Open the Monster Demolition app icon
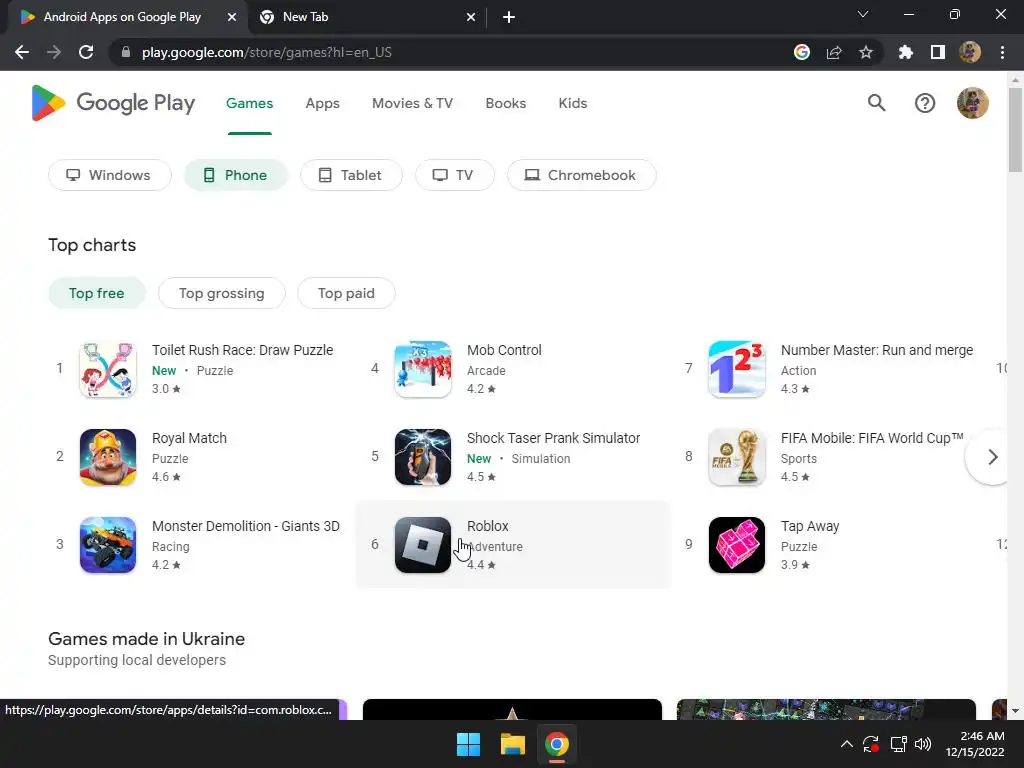This screenshot has width=1024, height=768. pos(108,545)
